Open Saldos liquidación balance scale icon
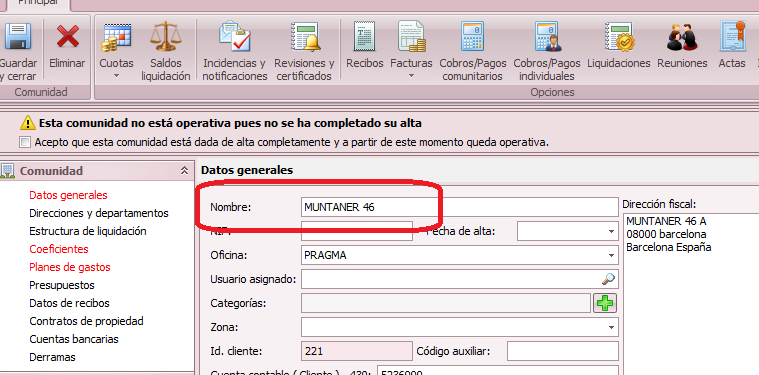Viewport: 759px width, 375px height. 166,36
